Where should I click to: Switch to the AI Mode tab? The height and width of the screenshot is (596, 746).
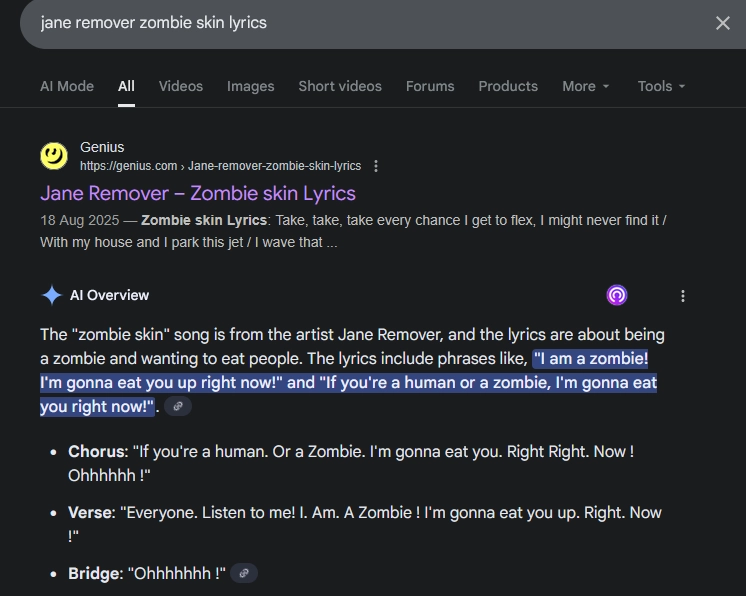(x=67, y=86)
